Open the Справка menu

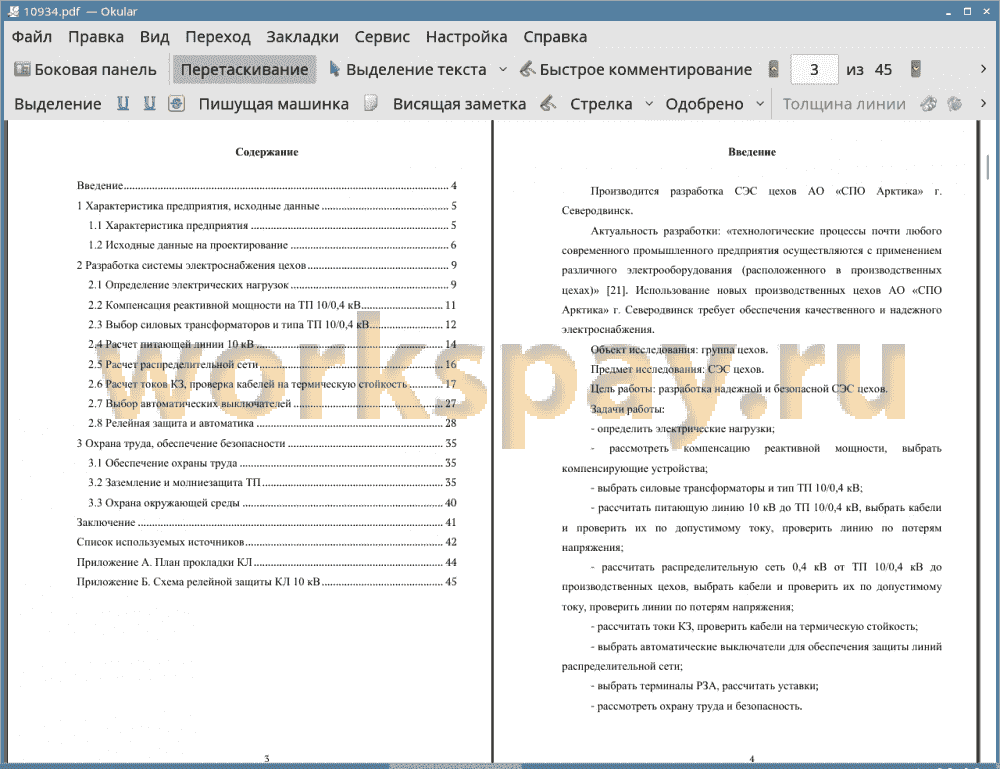555,37
